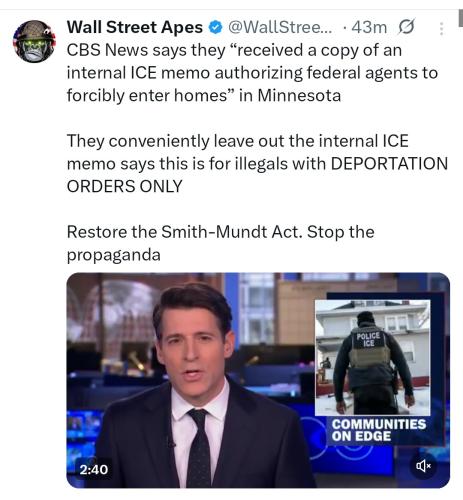Select the COMMUNITIES ON EDGE caption

coord(379,430)
